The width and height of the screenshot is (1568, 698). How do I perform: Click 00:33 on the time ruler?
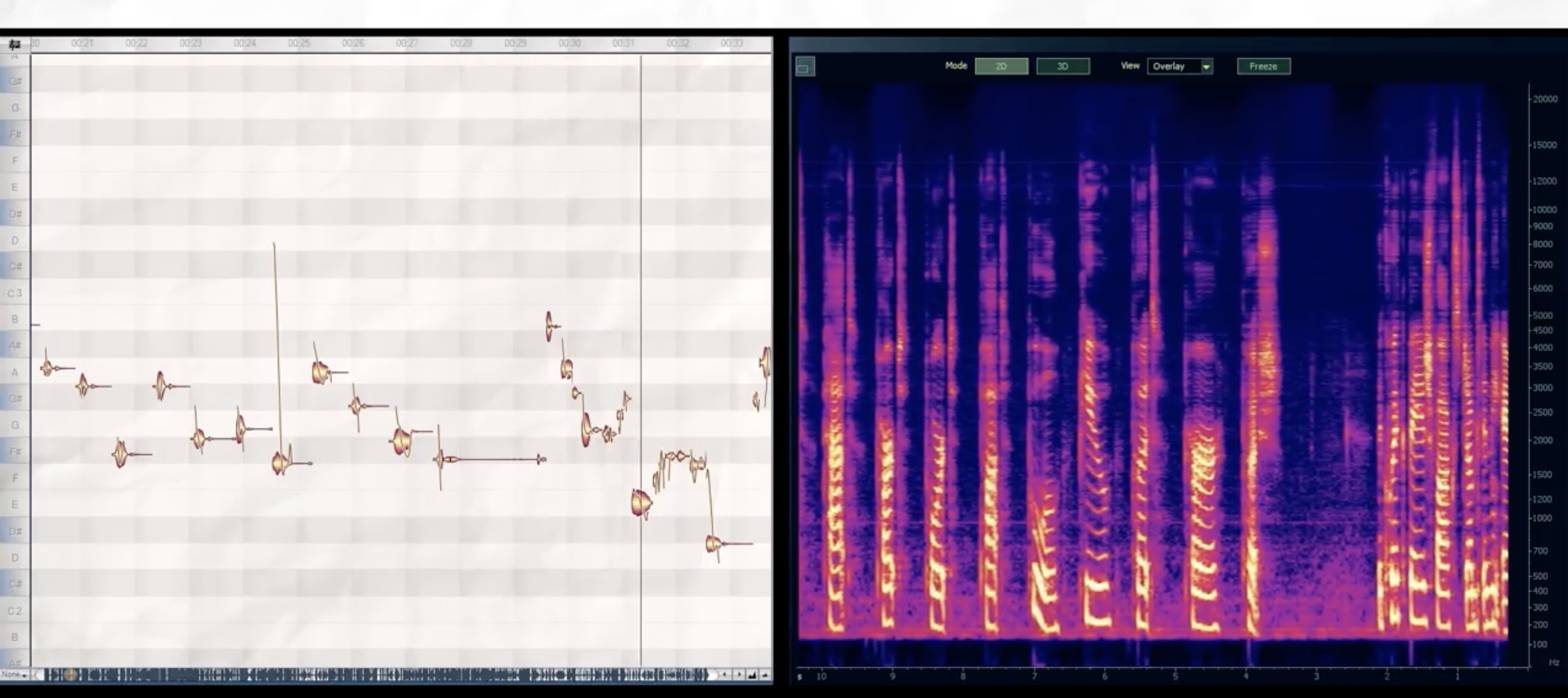tap(731, 43)
